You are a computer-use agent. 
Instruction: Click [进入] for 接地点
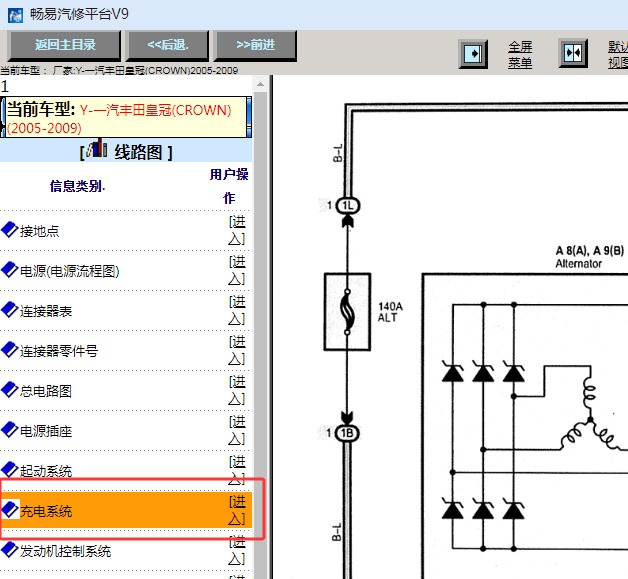click(237, 231)
